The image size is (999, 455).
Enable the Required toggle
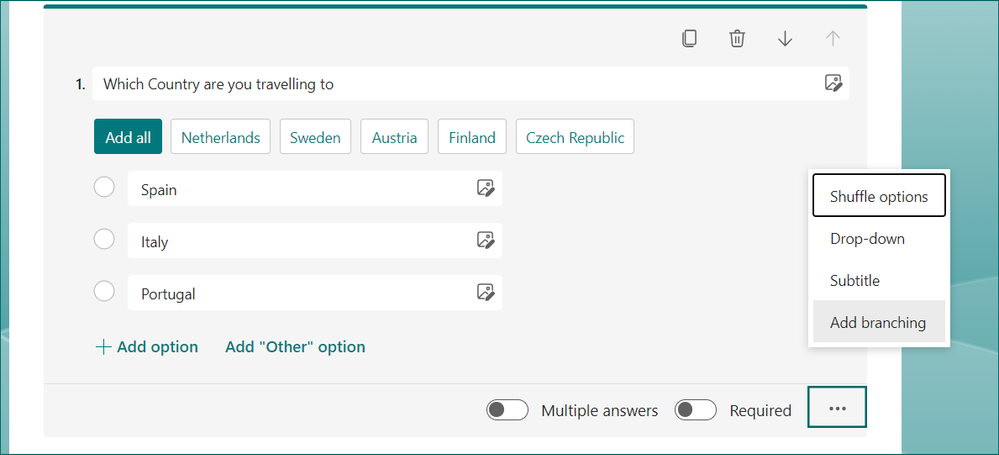(x=696, y=410)
